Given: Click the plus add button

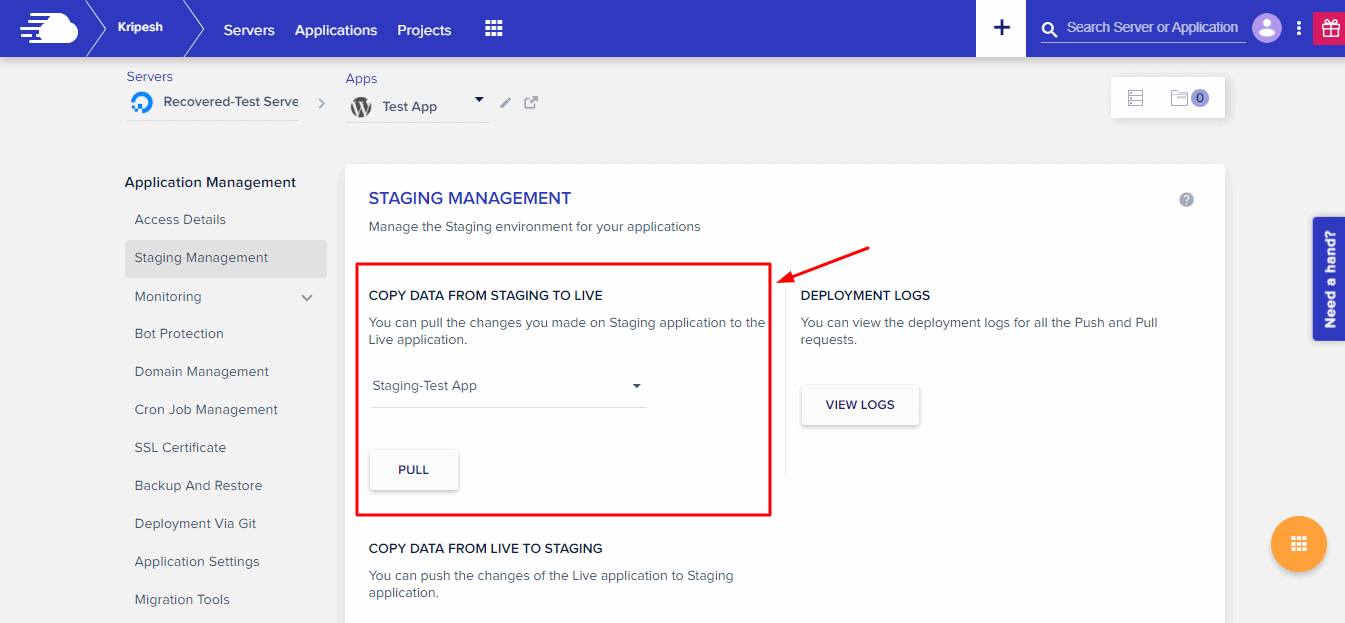Looking at the screenshot, I should point(1001,28).
